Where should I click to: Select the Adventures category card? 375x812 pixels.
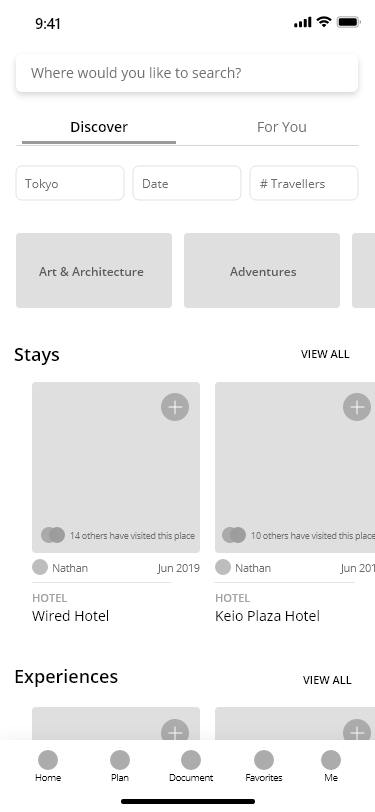[262, 270]
